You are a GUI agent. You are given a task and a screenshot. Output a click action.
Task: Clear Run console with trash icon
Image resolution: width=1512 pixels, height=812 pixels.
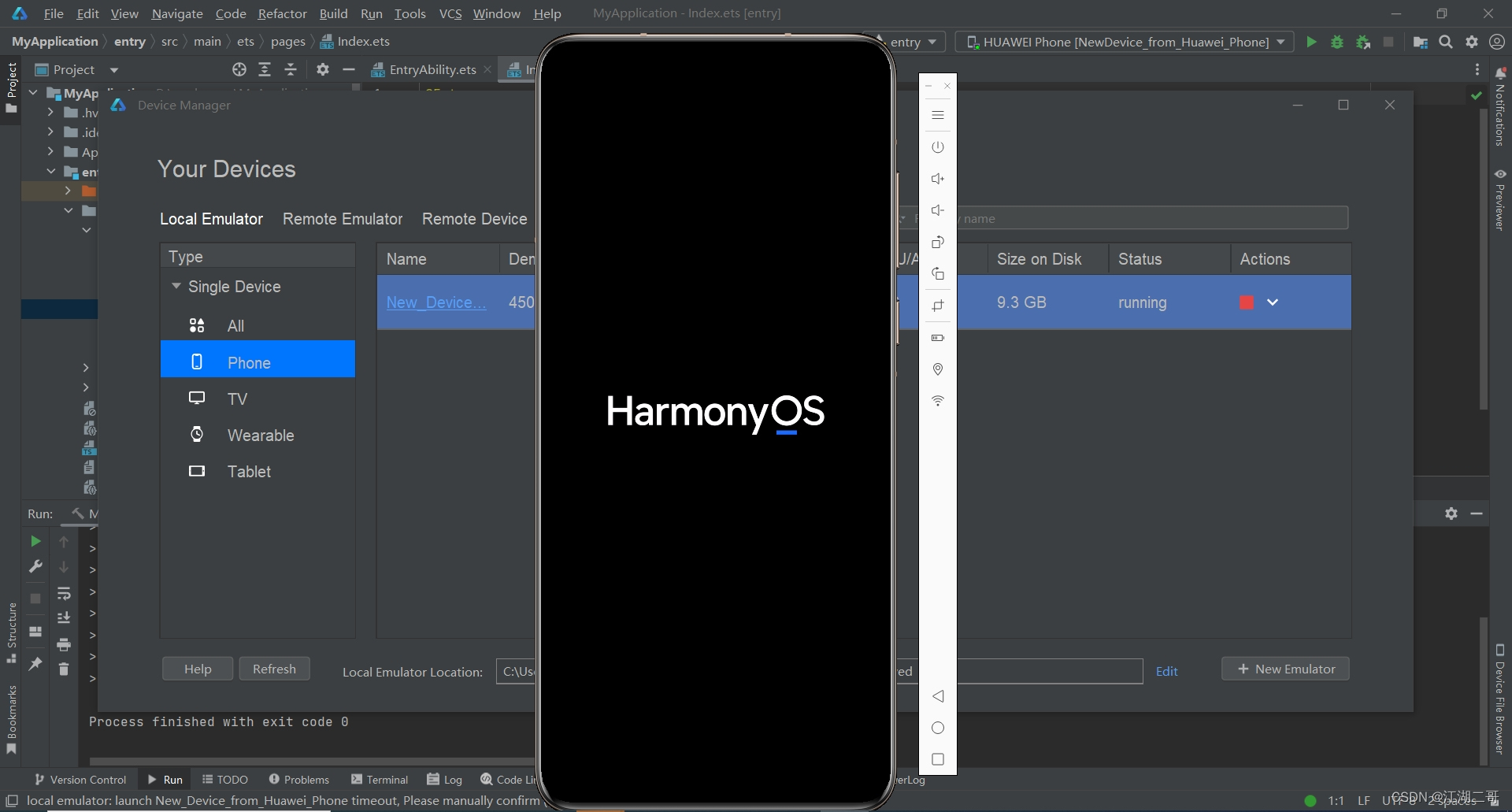pyautogui.click(x=64, y=669)
